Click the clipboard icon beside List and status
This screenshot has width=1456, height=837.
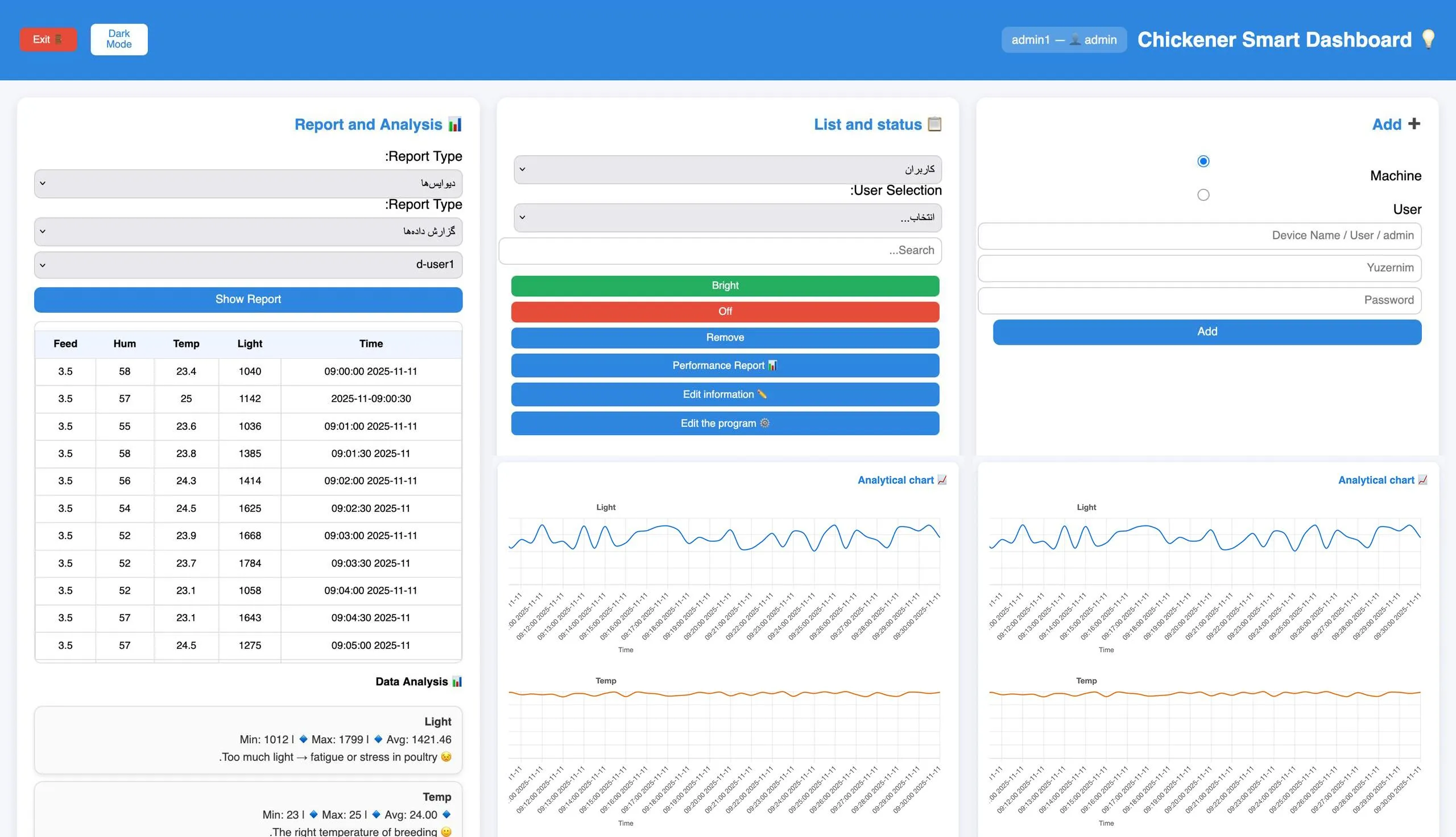point(934,124)
